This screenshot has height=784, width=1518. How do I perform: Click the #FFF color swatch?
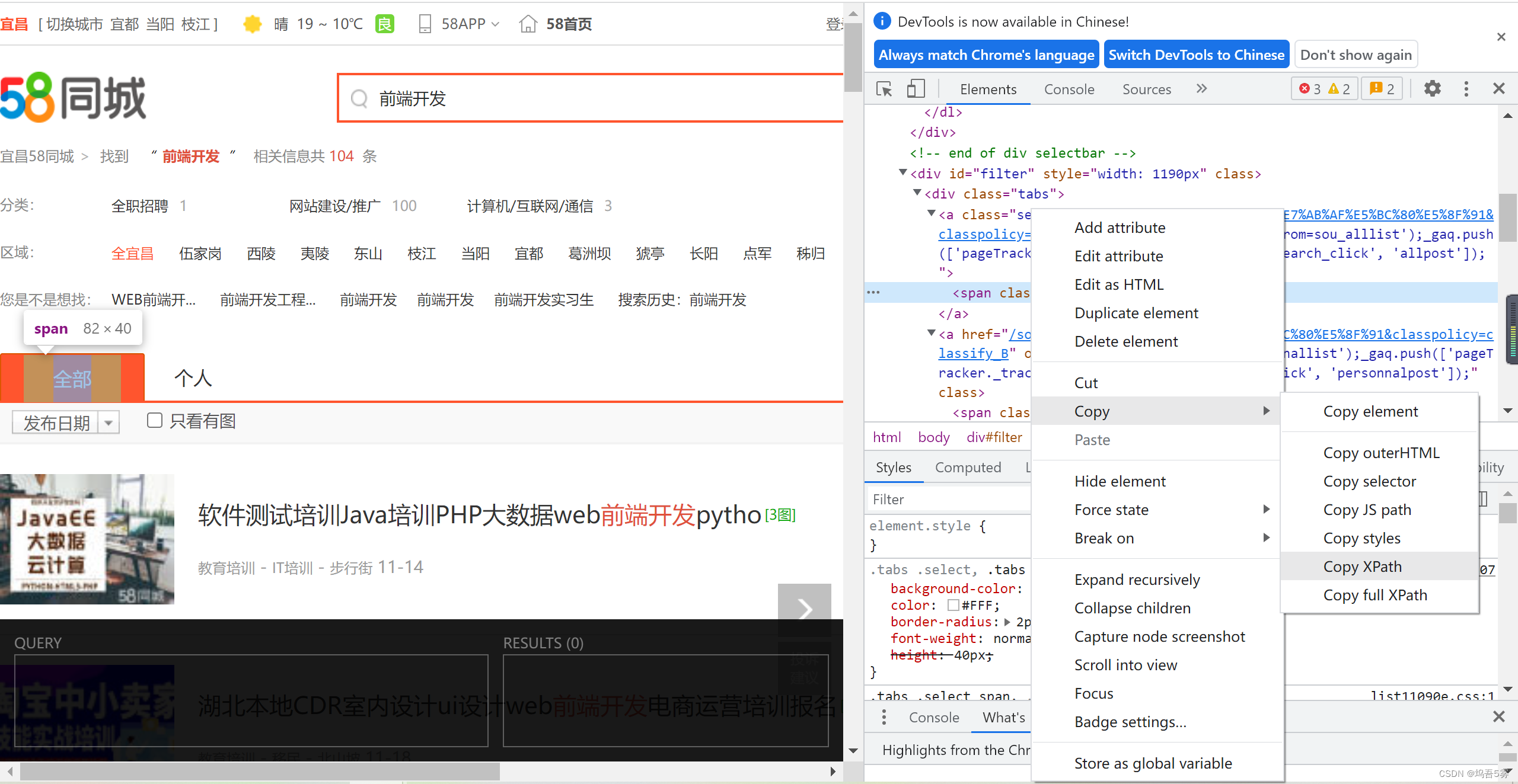pos(953,605)
